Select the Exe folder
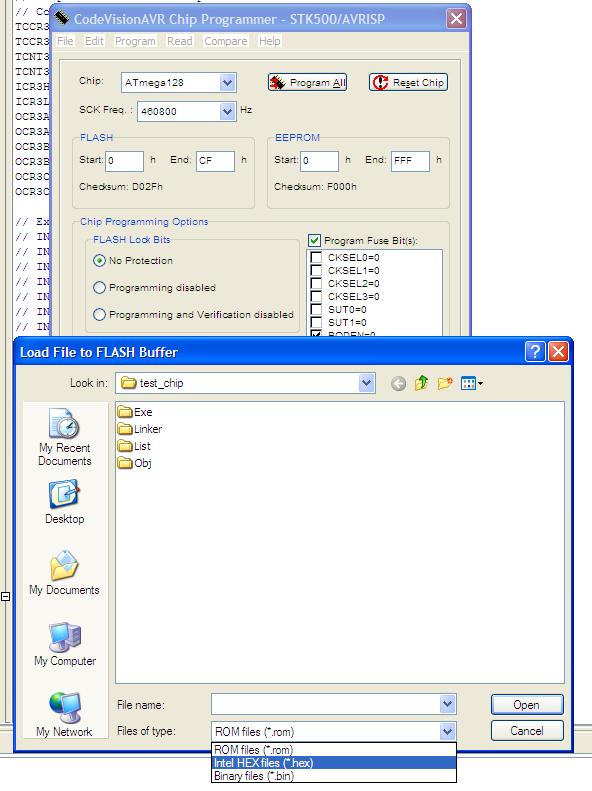The image size is (592, 791). 135,412
